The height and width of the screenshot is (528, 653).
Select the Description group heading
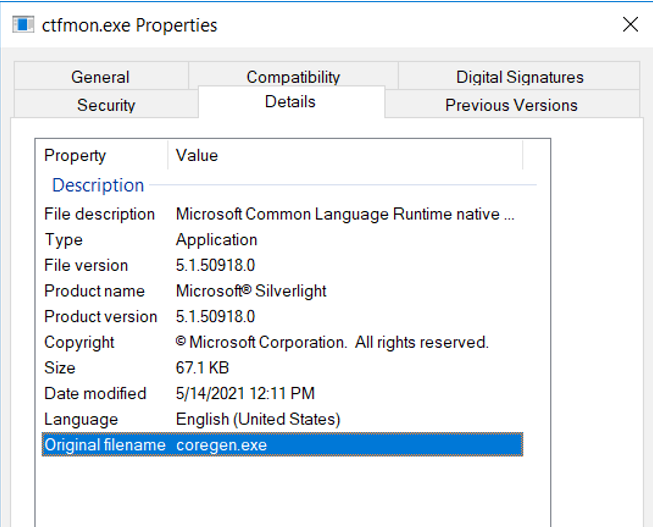click(x=98, y=185)
